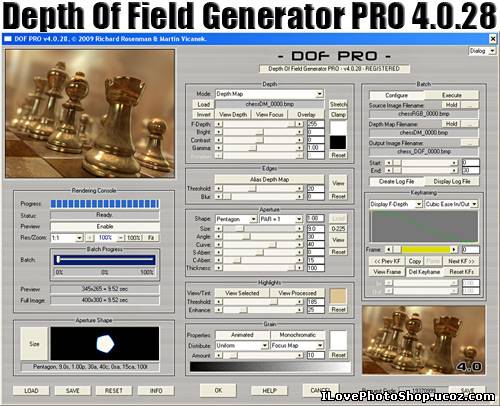Screen dimensions: 500x406
Task: Click the F-Depth slider track
Action: coord(259,124)
